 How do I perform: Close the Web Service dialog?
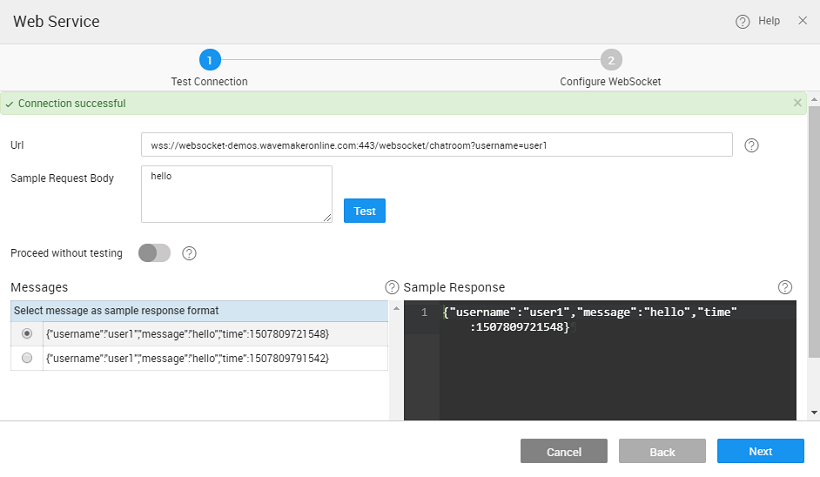pyautogui.click(x=802, y=21)
